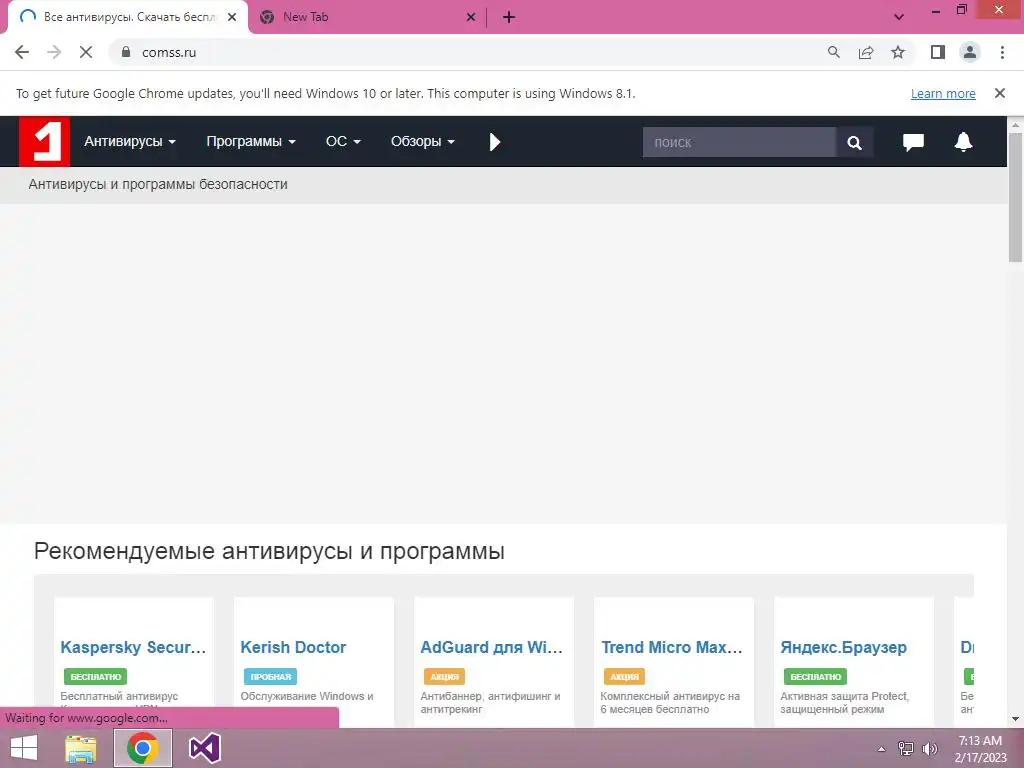
Task: Share this page icon in address bar
Action: [866, 52]
